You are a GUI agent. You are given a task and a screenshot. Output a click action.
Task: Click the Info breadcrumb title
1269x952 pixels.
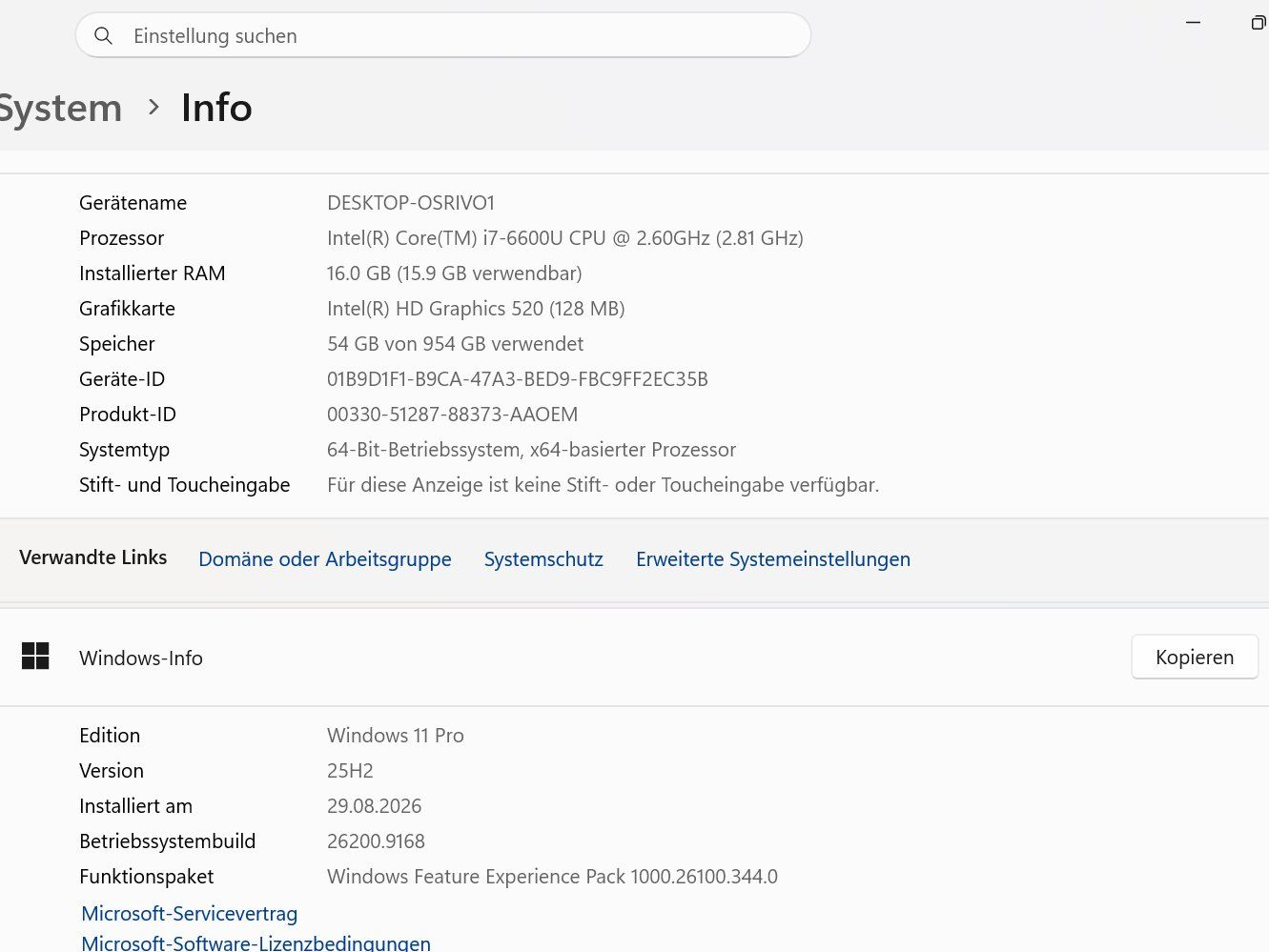(216, 108)
